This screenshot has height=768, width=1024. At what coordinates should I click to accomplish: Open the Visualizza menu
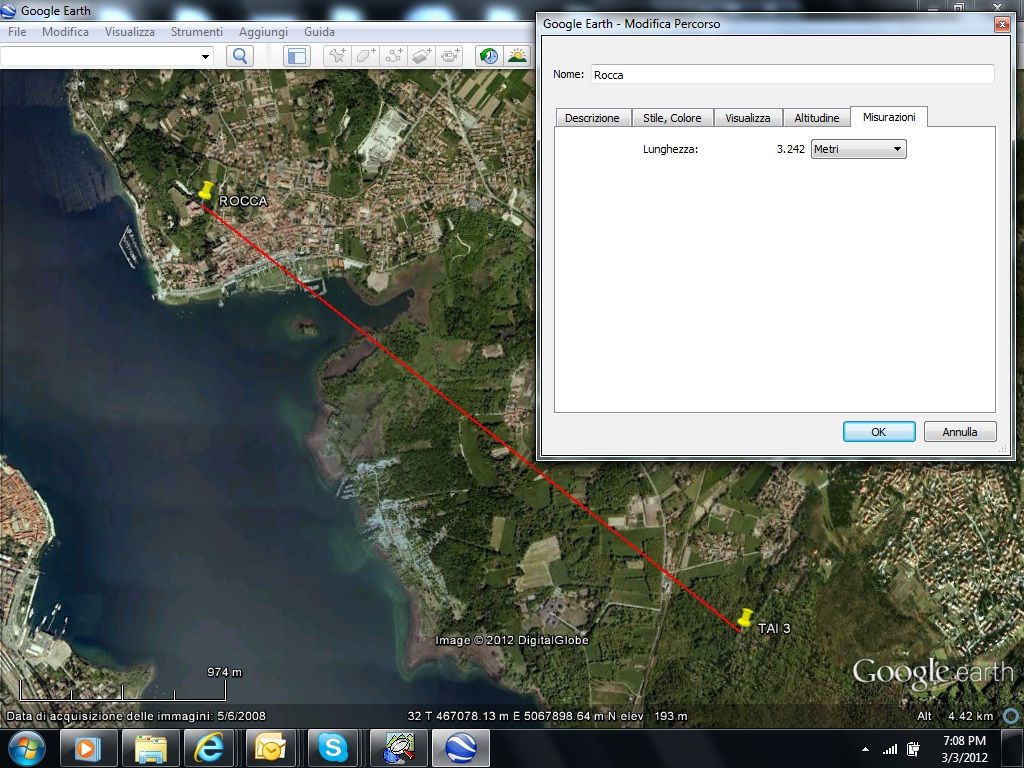point(130,31)
